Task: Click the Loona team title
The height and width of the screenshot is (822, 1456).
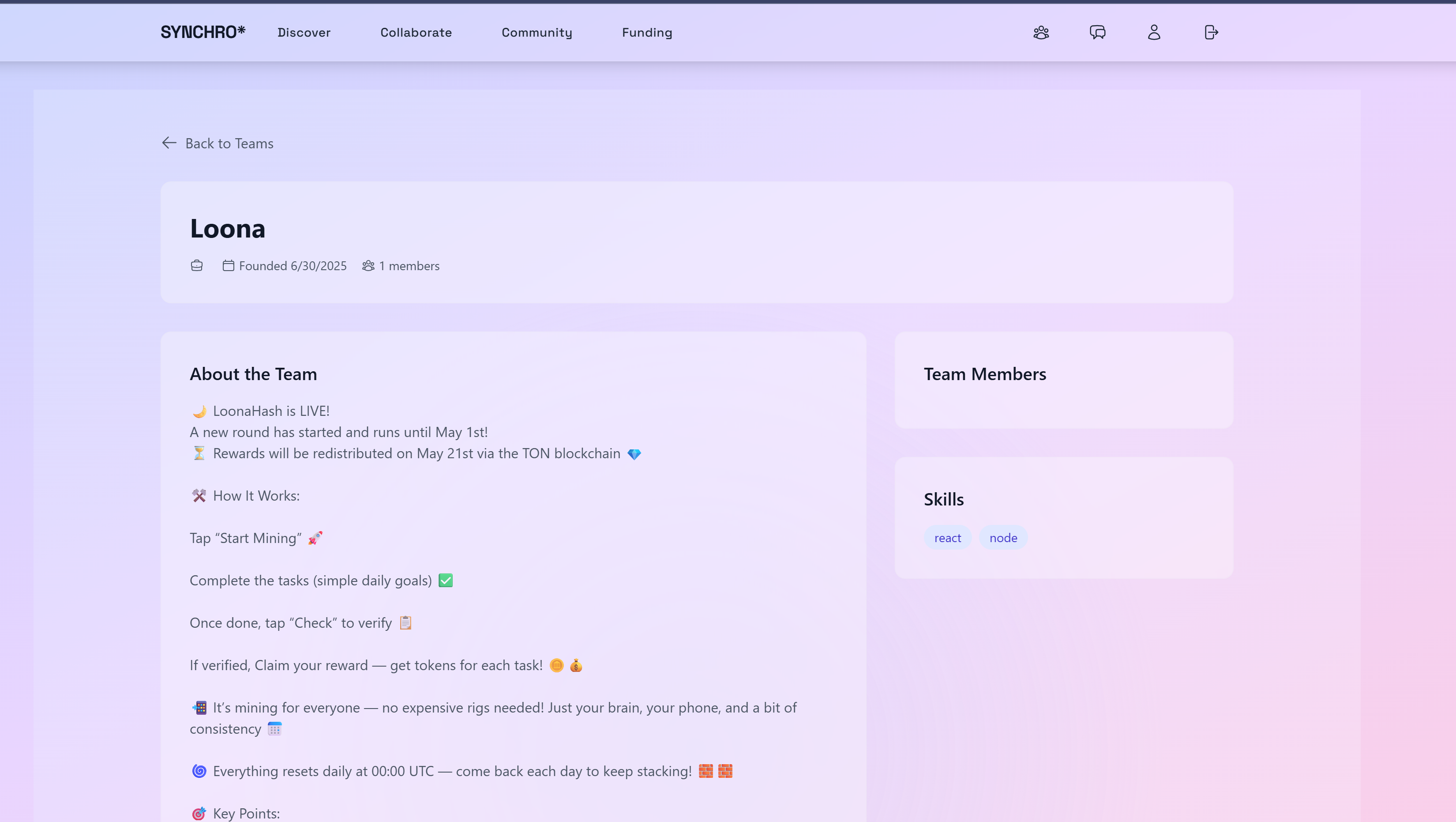Action: tap(227, 229)
